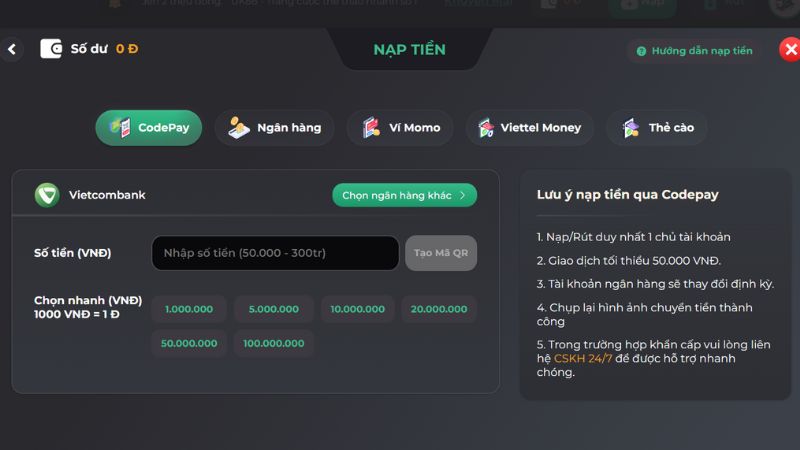Click Chọn nhanh (VNĐ) label
The image size is (800, 450).
click(x=88, y=301)
